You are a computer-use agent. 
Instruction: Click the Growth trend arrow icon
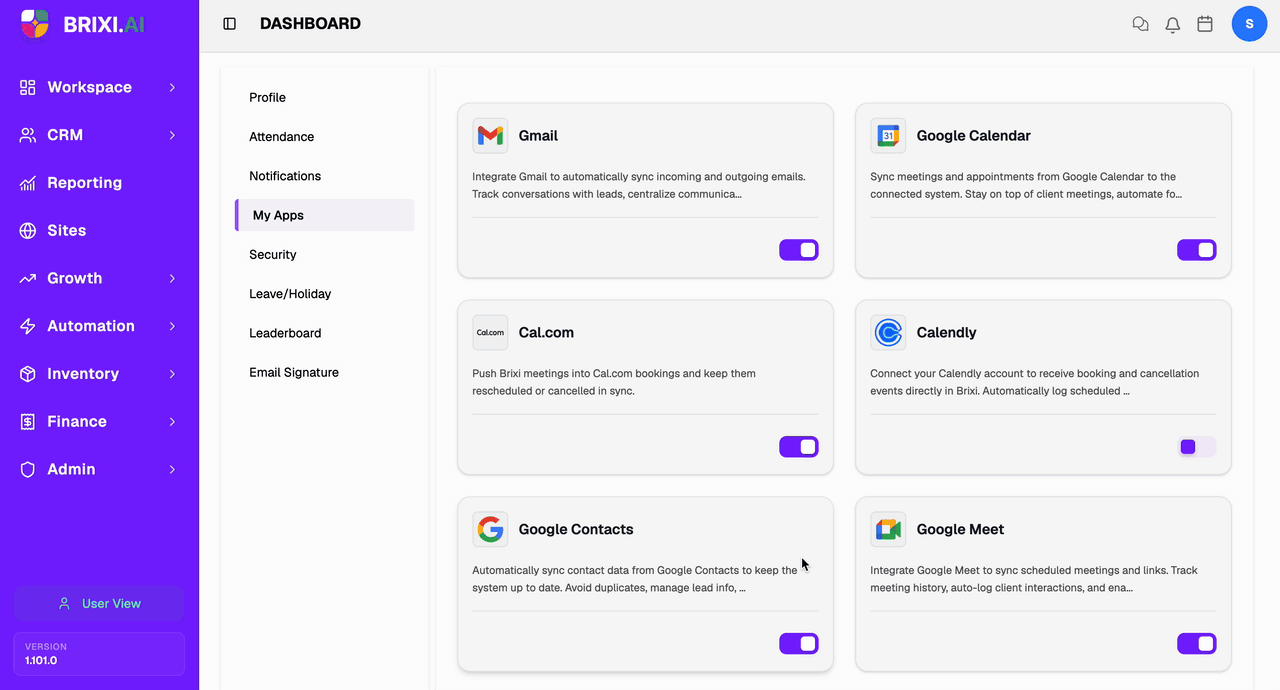(x=28, y=278)
